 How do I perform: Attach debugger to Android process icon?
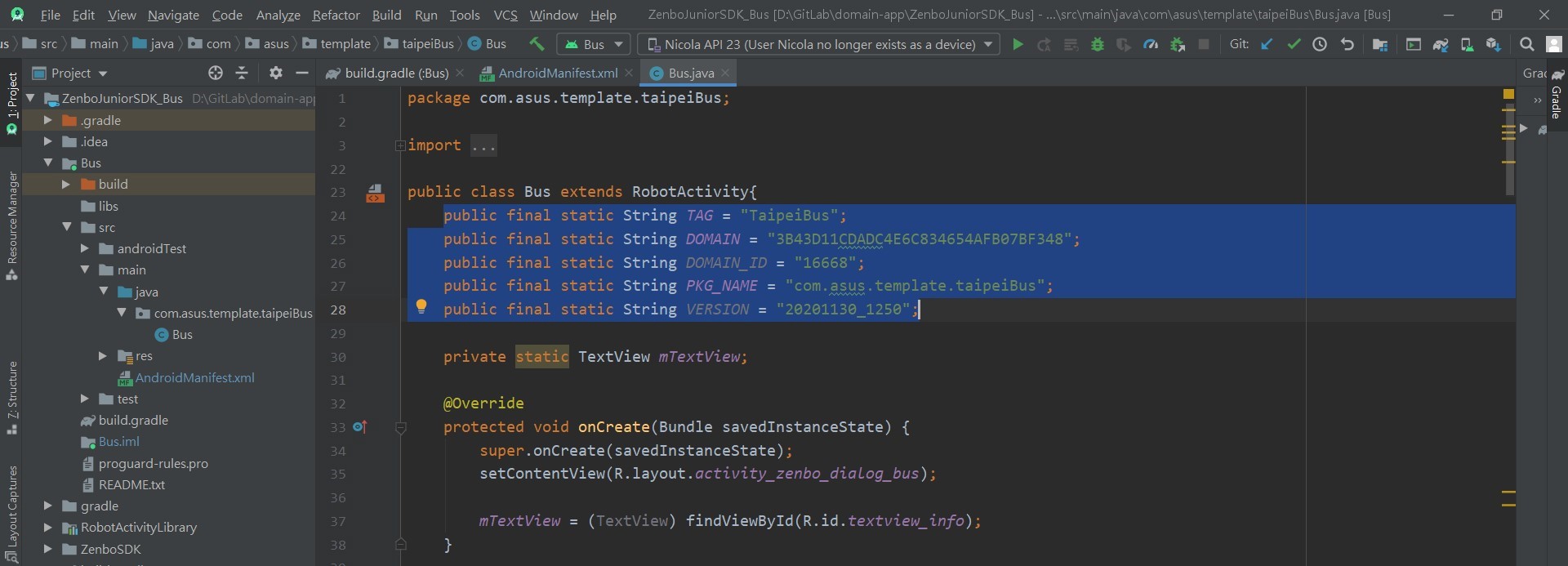1178,44
